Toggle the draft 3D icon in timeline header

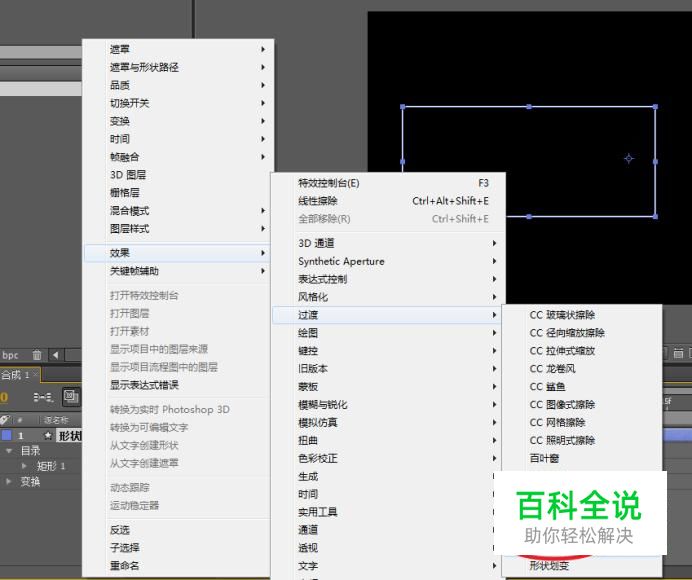[x=71, y=396]
